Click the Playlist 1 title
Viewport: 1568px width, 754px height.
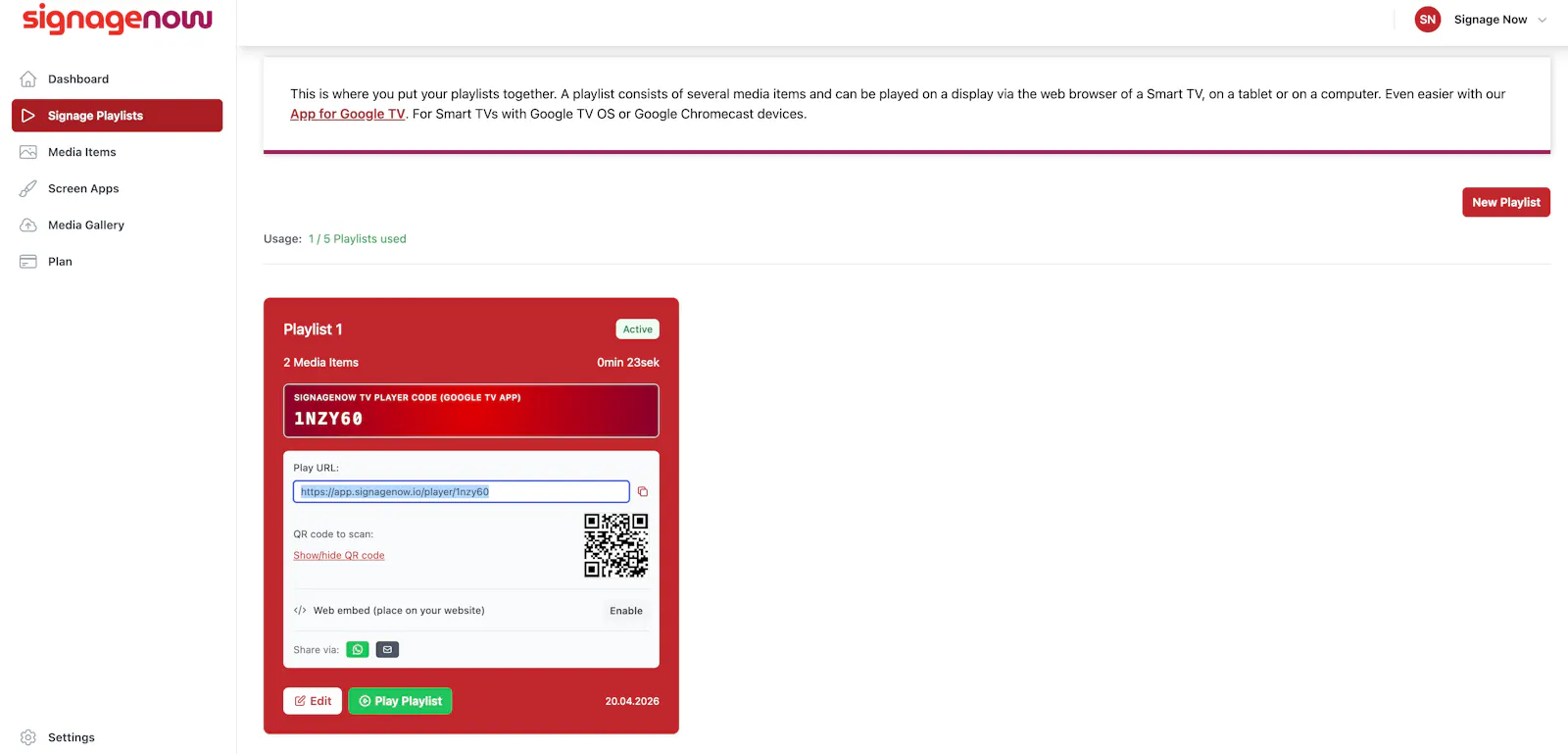pos(313,329)
